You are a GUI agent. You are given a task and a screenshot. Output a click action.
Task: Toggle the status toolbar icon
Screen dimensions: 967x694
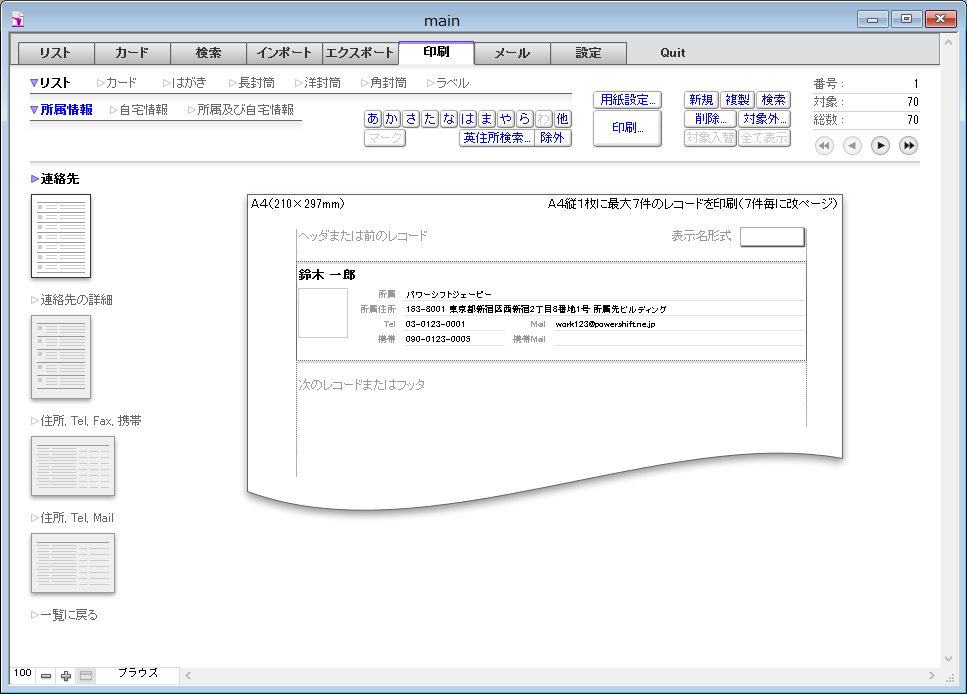pyautogui.click(x=86, y=676)
